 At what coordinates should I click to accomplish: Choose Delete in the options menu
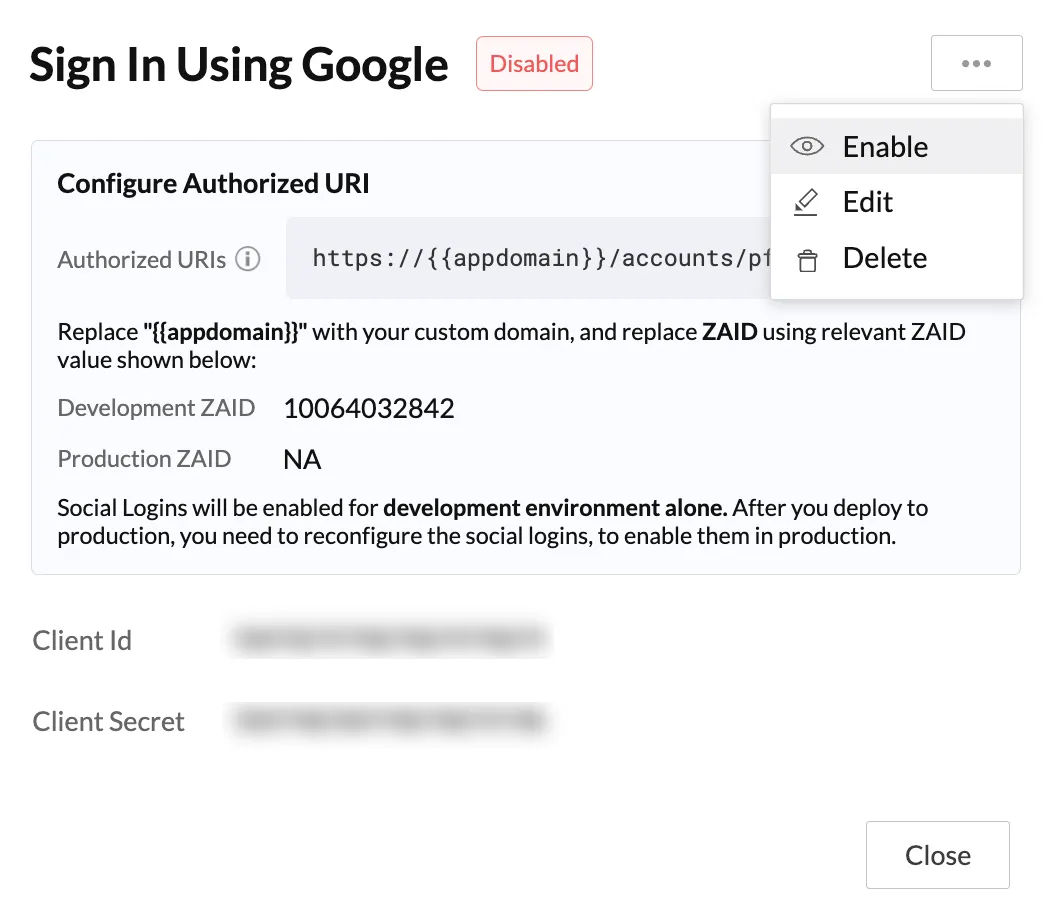896,258
